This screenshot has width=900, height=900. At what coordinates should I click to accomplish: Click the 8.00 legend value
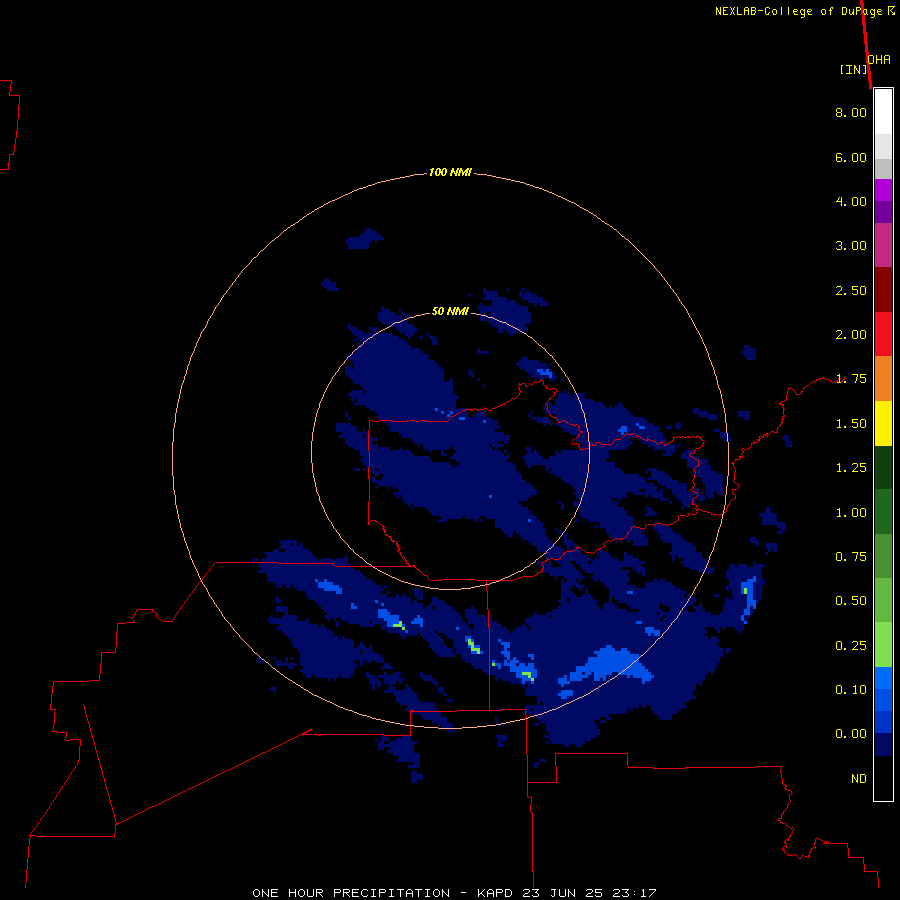[851, 112]
